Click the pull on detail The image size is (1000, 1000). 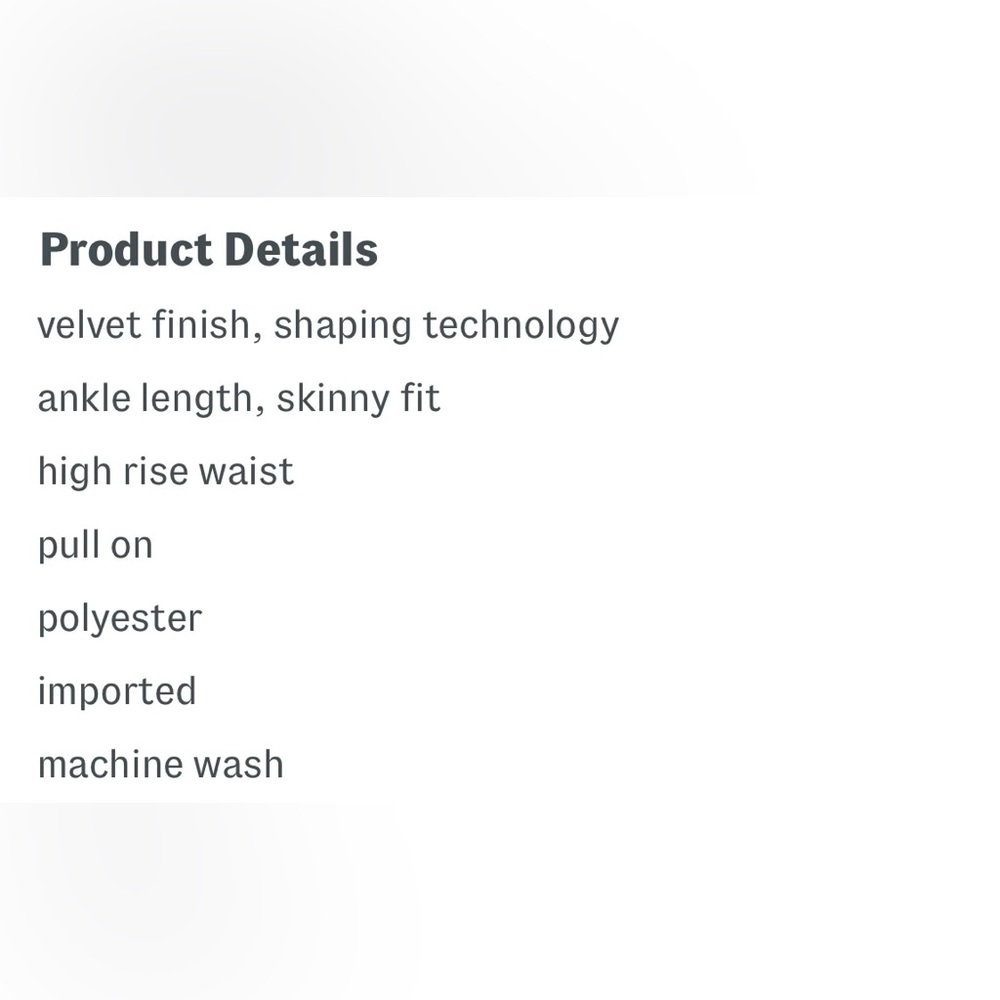coord(95,547)
